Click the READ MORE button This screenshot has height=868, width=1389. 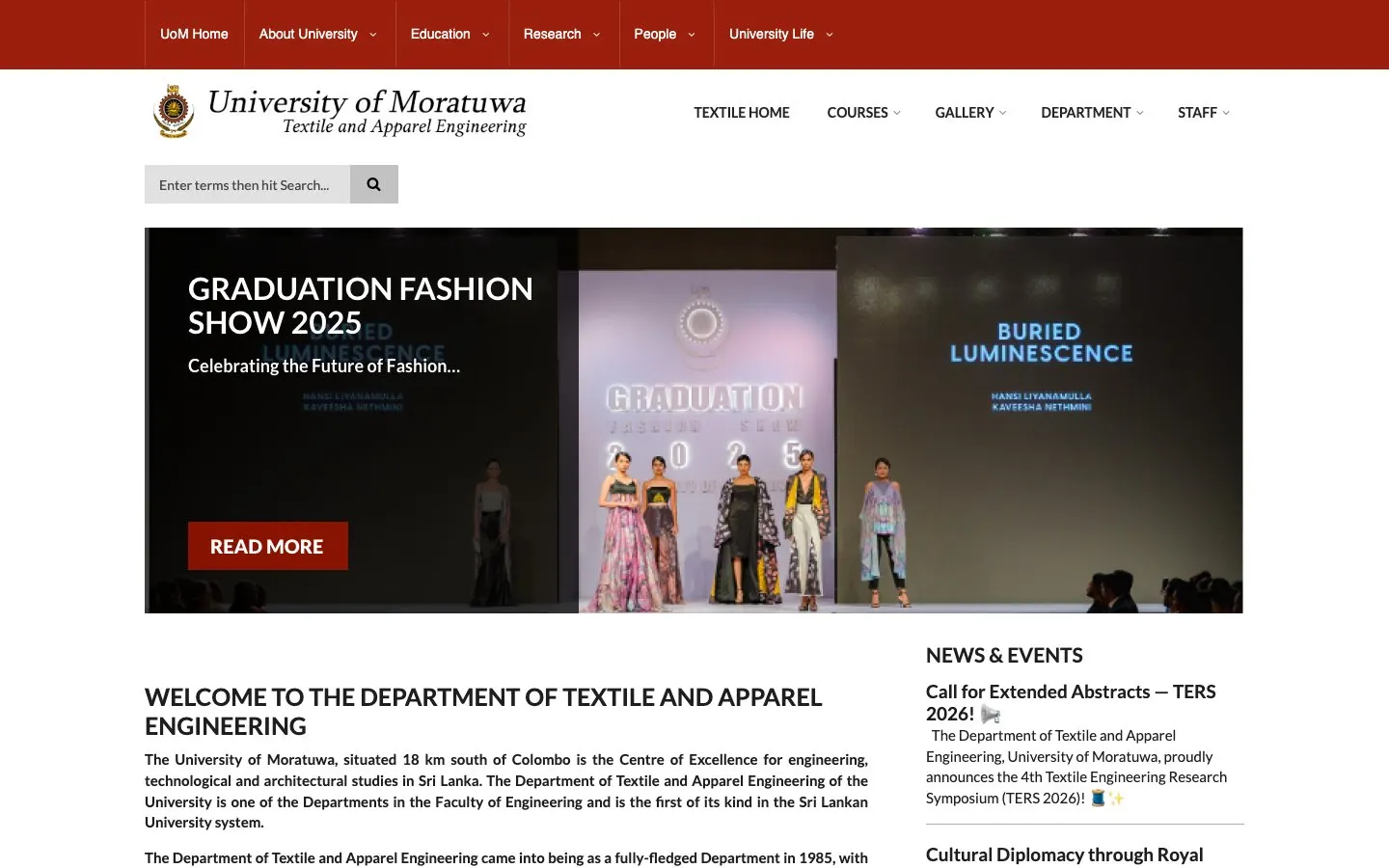pyautogui.click(x=268, y=546)
